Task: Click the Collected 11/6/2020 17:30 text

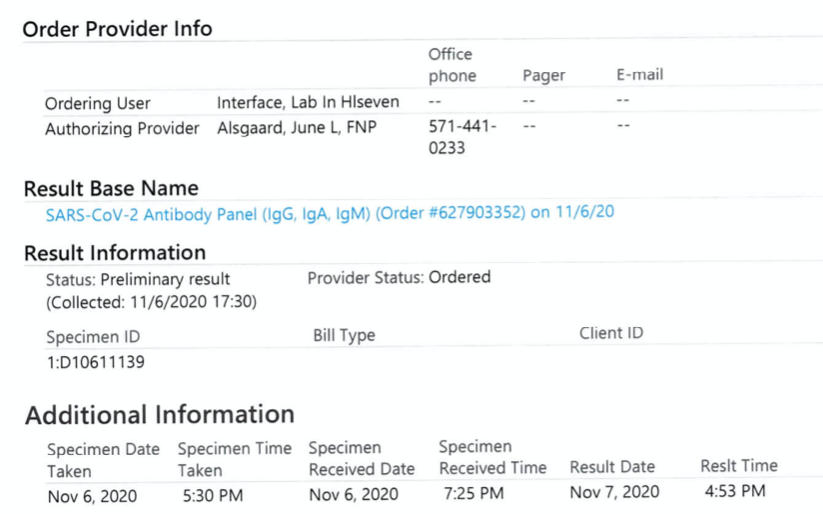Action: (x=151, y=302)
